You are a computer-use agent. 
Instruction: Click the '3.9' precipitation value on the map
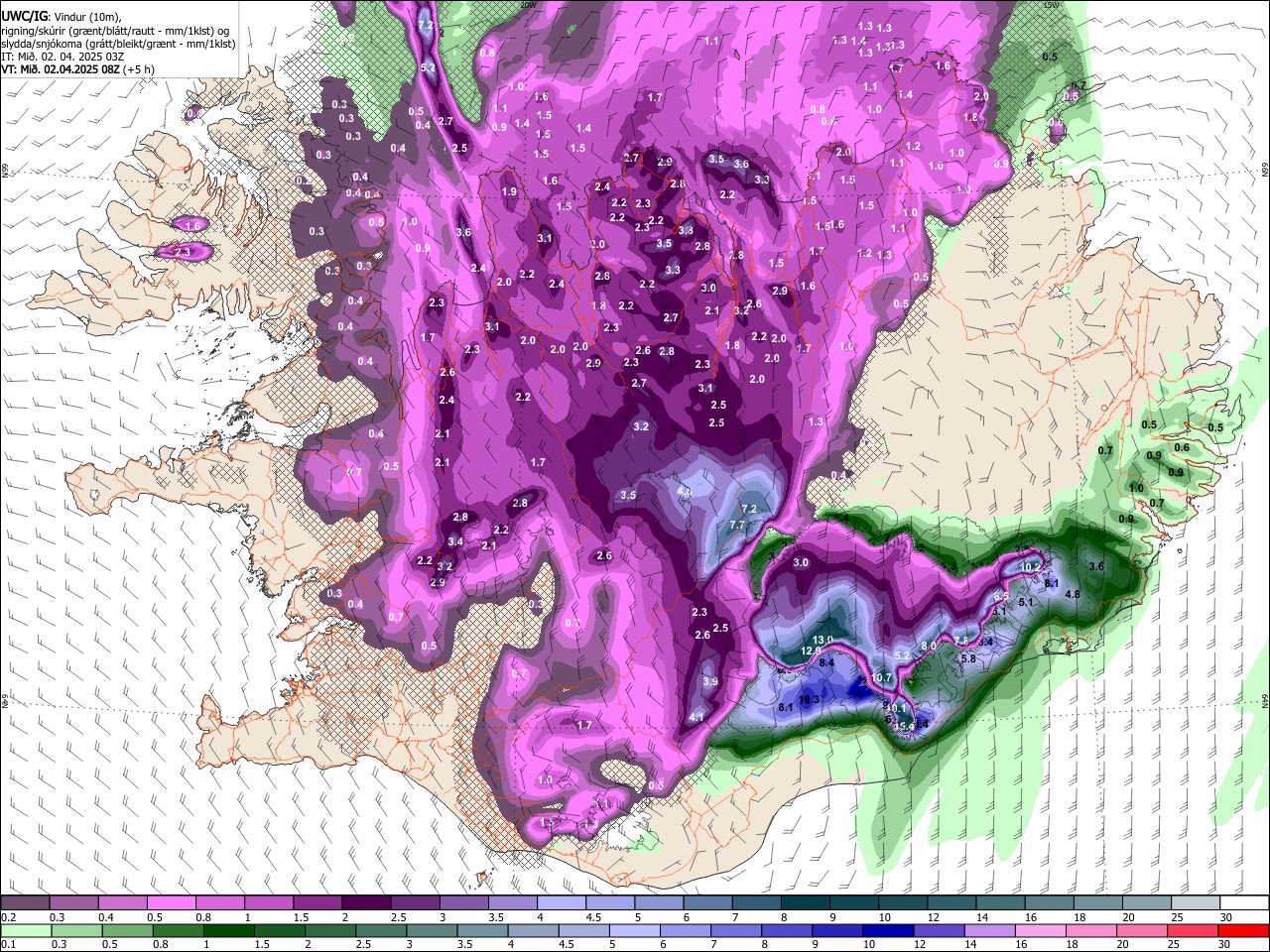[710, 682]
